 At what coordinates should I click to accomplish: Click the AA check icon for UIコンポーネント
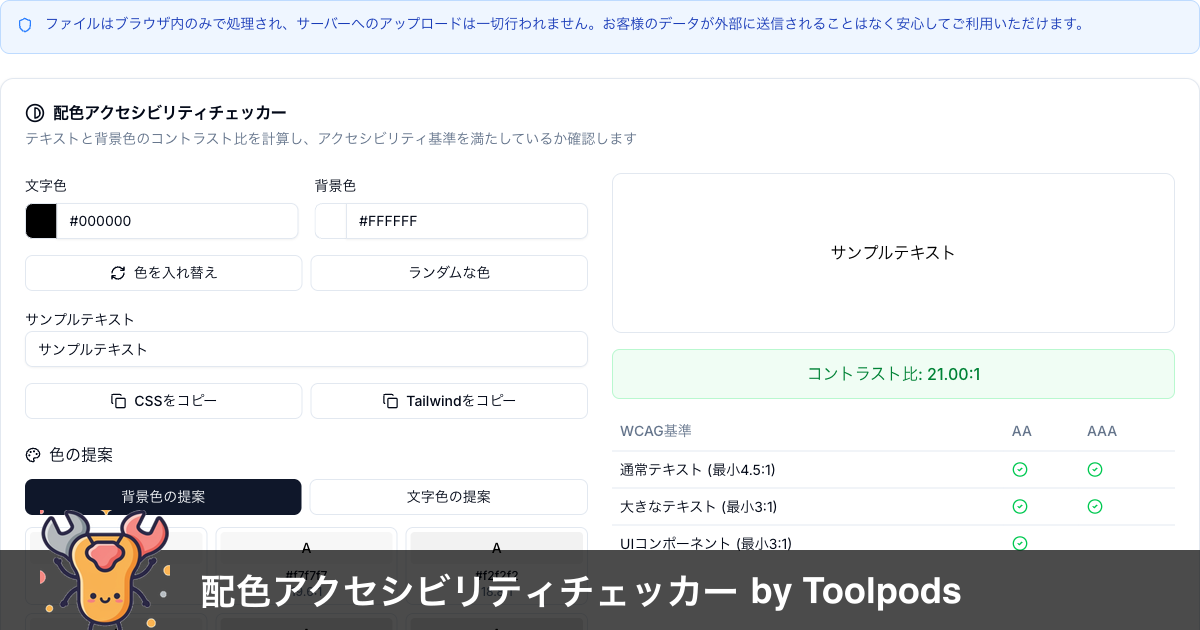click(x=1020, y=543)
